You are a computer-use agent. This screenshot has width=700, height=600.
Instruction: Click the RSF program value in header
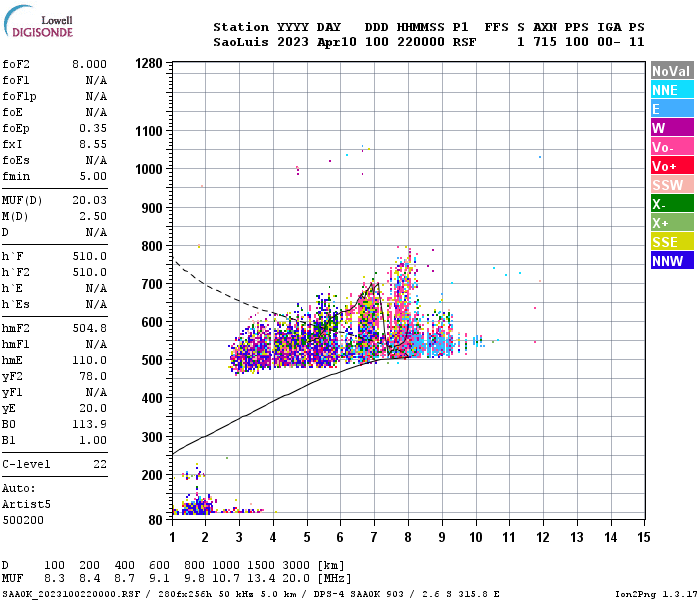[464, 42]
